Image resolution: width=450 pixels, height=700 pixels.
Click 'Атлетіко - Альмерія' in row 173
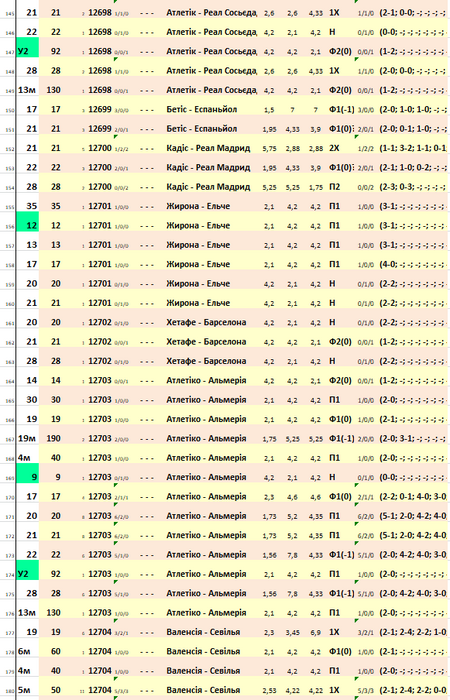coord(206,554)
